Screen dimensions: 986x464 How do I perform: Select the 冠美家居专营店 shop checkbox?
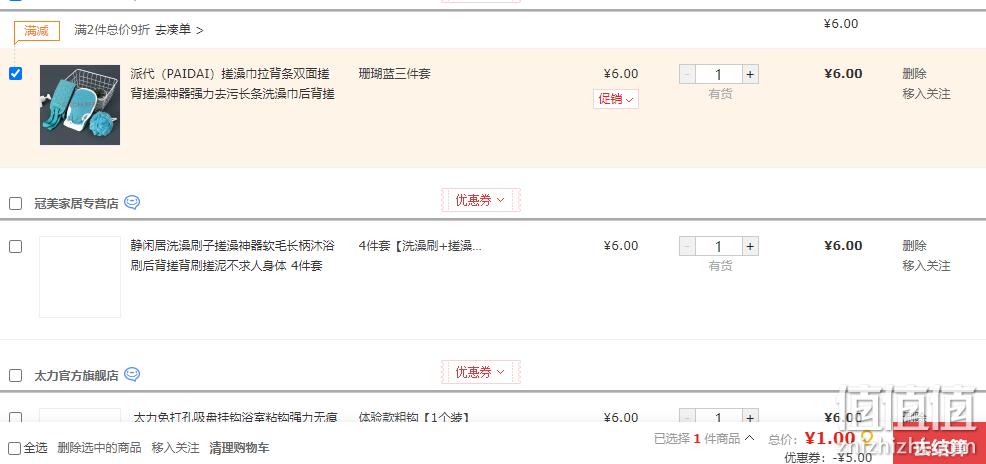tap(16, 204)
